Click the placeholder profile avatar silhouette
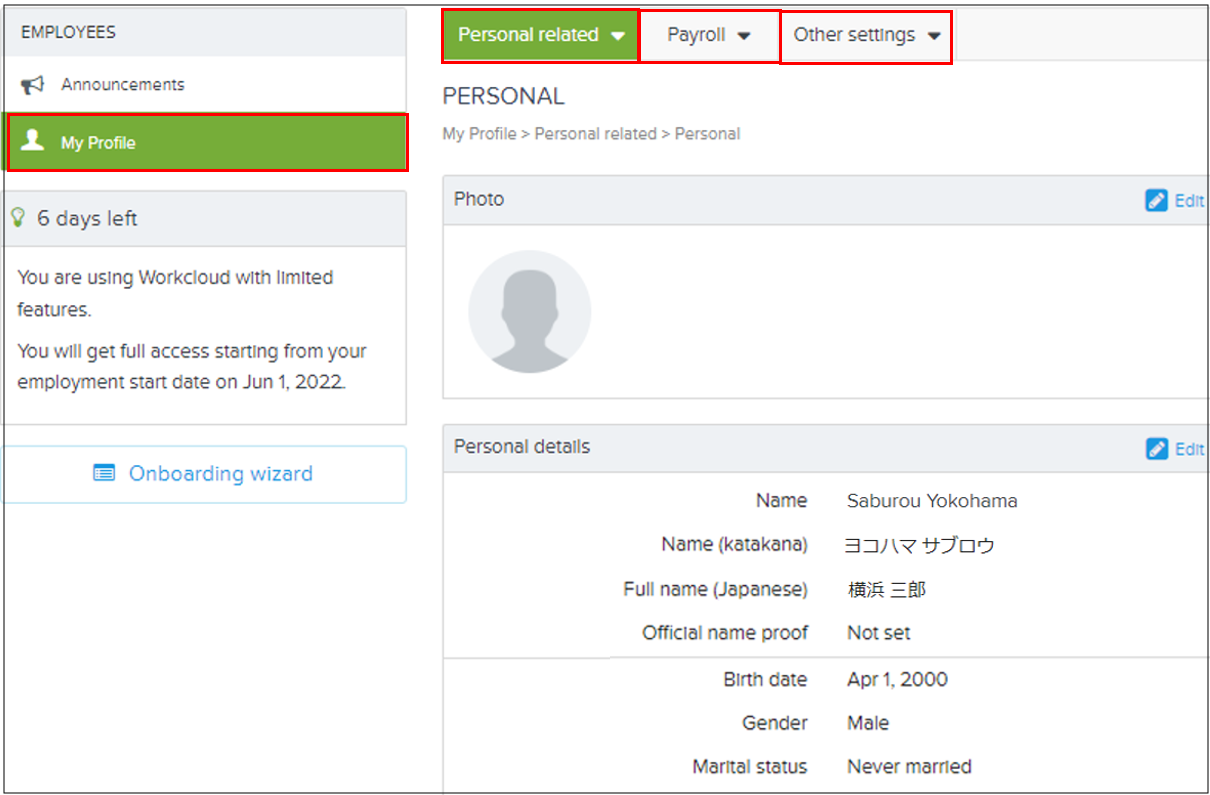The width and height of the screenshot is (1210, 795). pos(529,311)
